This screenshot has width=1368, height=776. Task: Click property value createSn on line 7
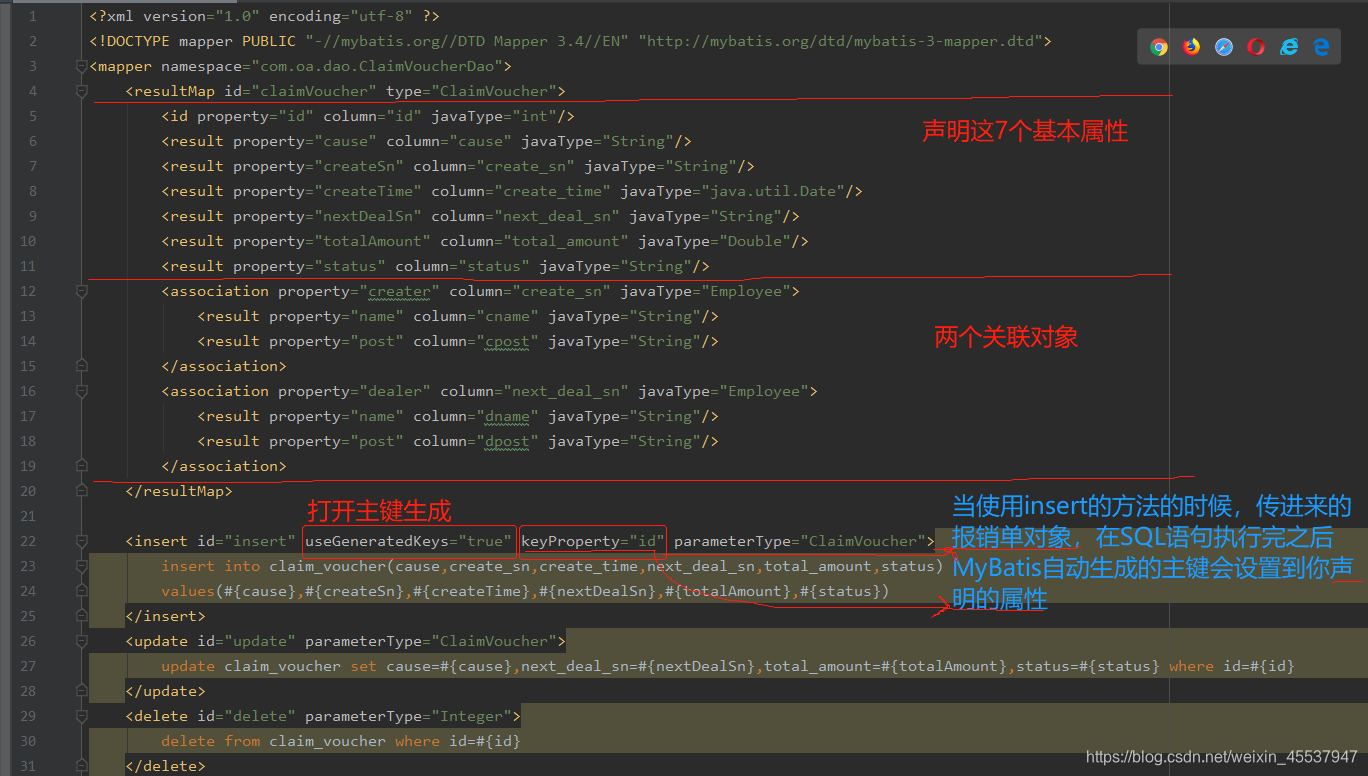pos(359,166)
